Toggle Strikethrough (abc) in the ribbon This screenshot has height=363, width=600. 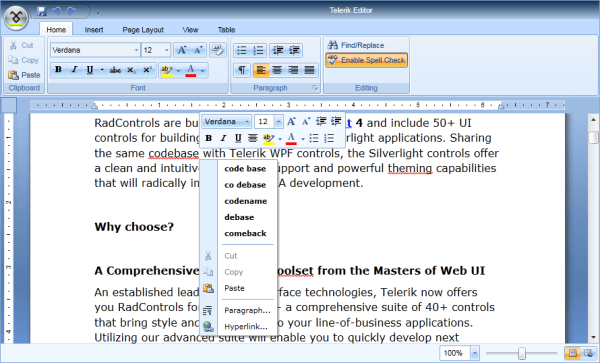coord(115,70)
